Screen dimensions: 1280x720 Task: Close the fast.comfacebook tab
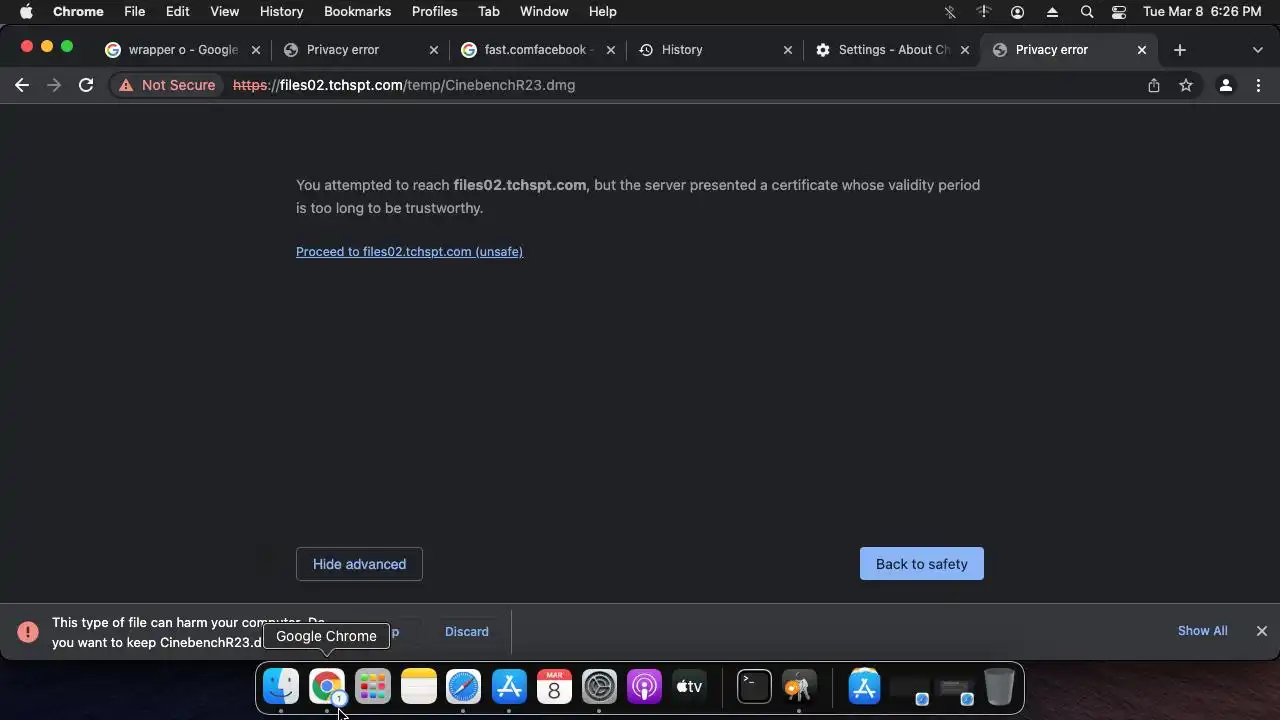pos(610,50)
